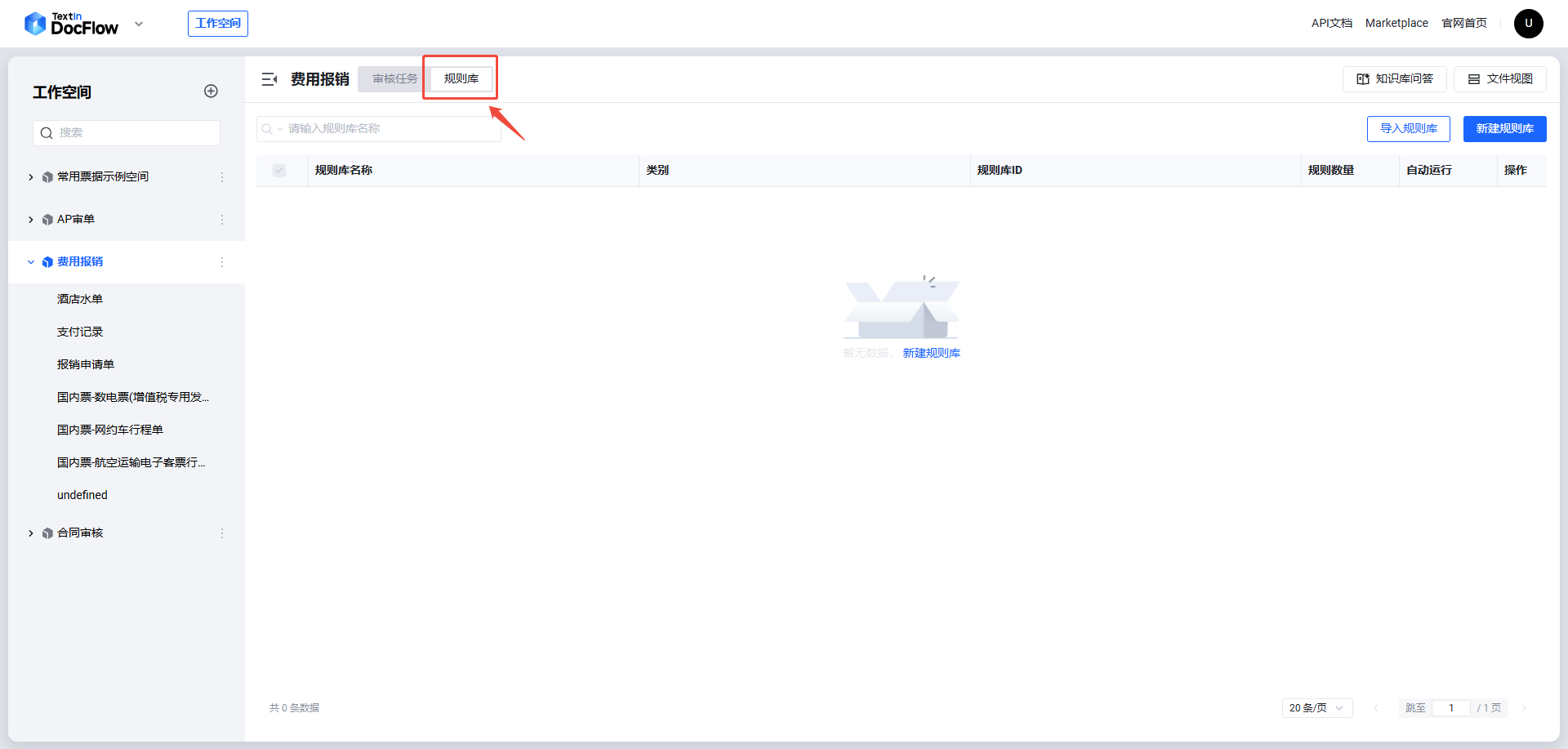Expand the 合同审核 tree node

click(31, 533)
